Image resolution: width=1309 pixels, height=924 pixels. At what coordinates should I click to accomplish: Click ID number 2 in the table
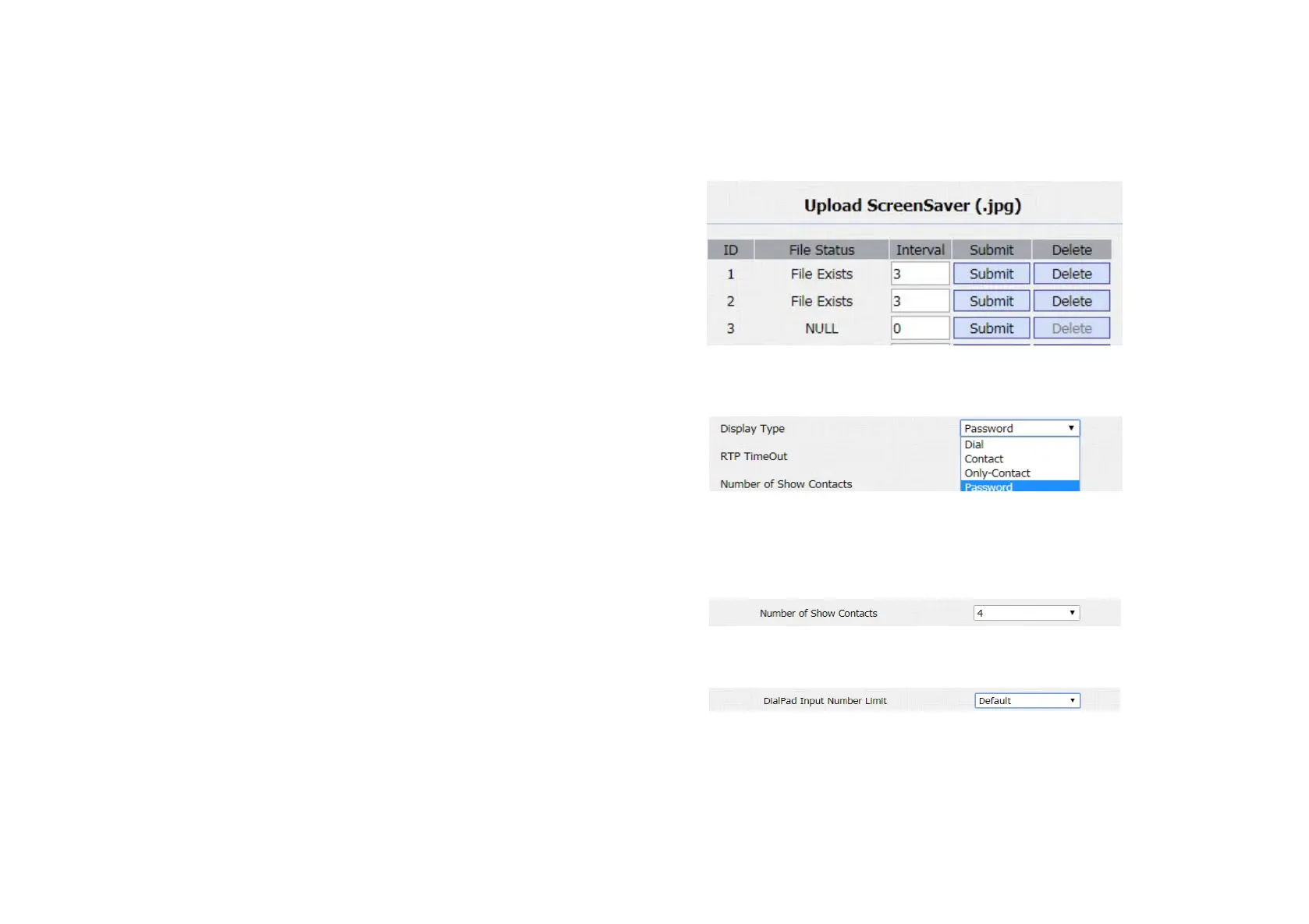[730, 301]
